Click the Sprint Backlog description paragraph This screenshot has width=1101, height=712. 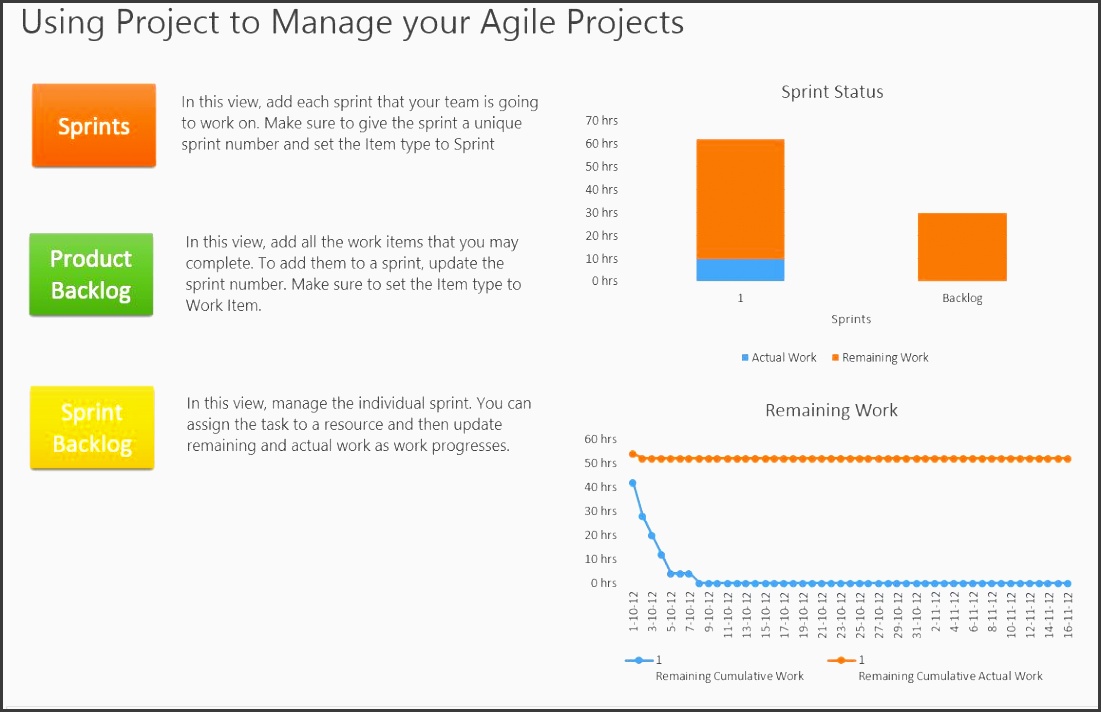tap(359, 425)
